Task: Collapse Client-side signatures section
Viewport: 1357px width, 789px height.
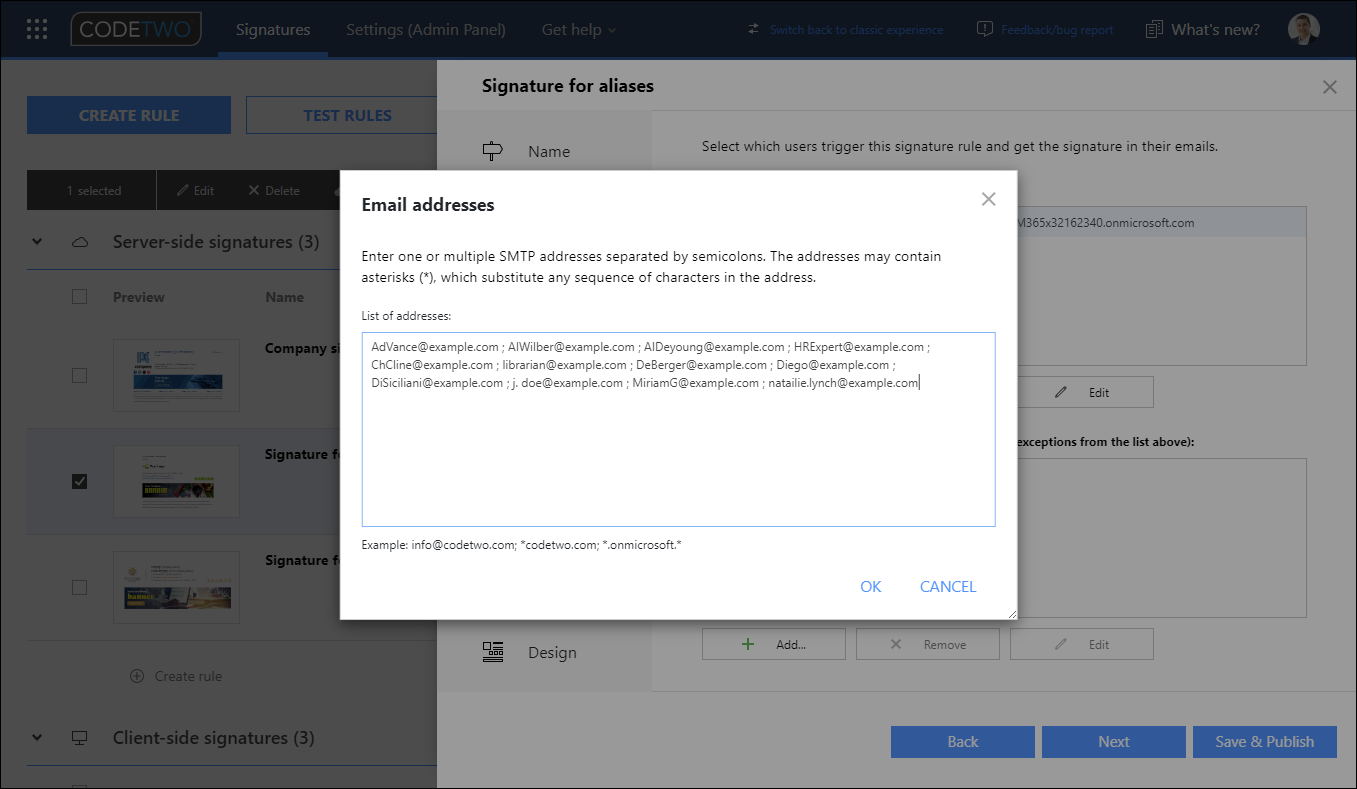Action: [x=37, y=738]
